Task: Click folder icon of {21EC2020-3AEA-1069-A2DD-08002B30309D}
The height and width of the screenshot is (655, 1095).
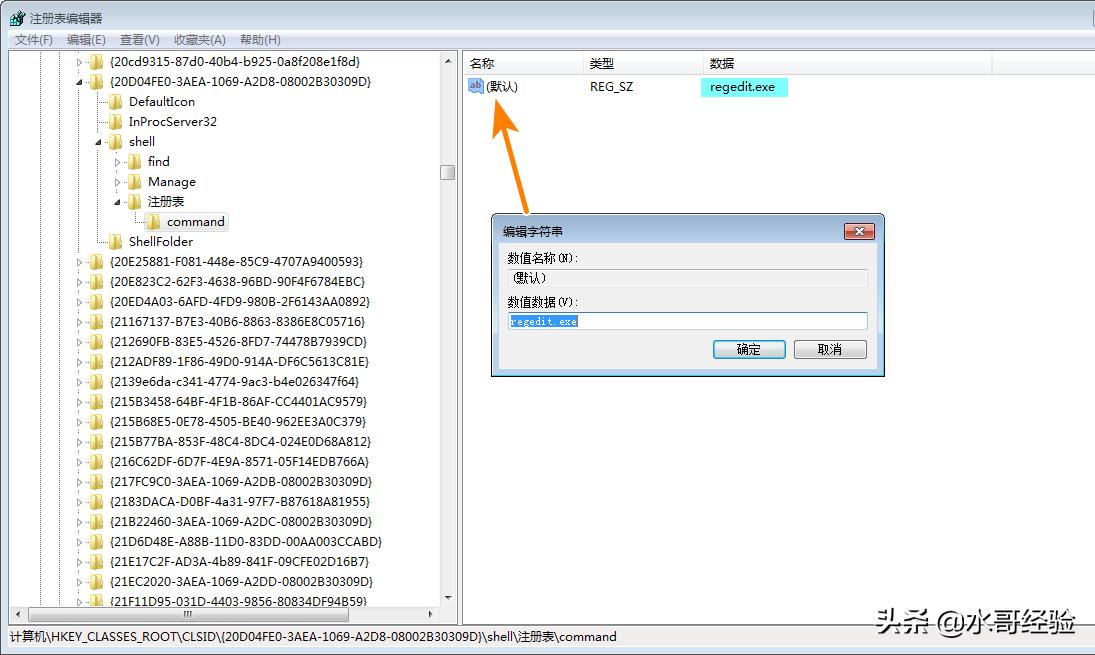Action: [x=96, y=582]
